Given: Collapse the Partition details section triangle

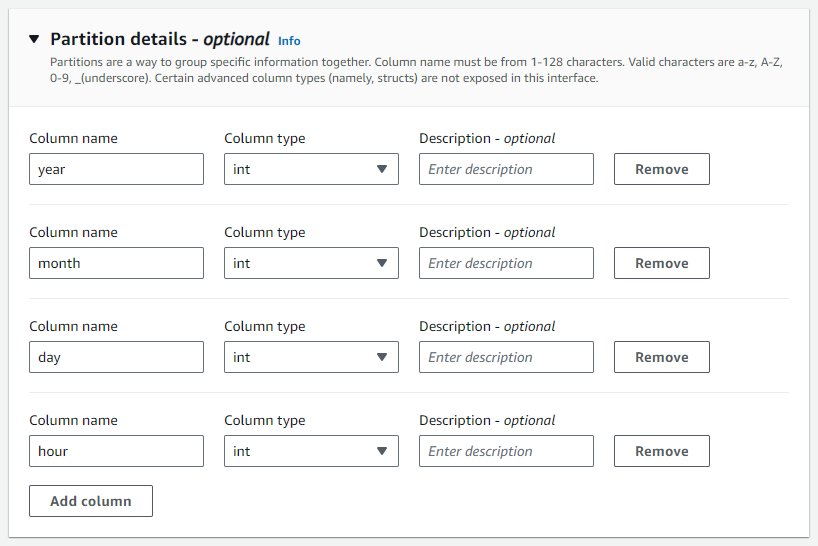Looking at the screenshot, I should 34,40.
